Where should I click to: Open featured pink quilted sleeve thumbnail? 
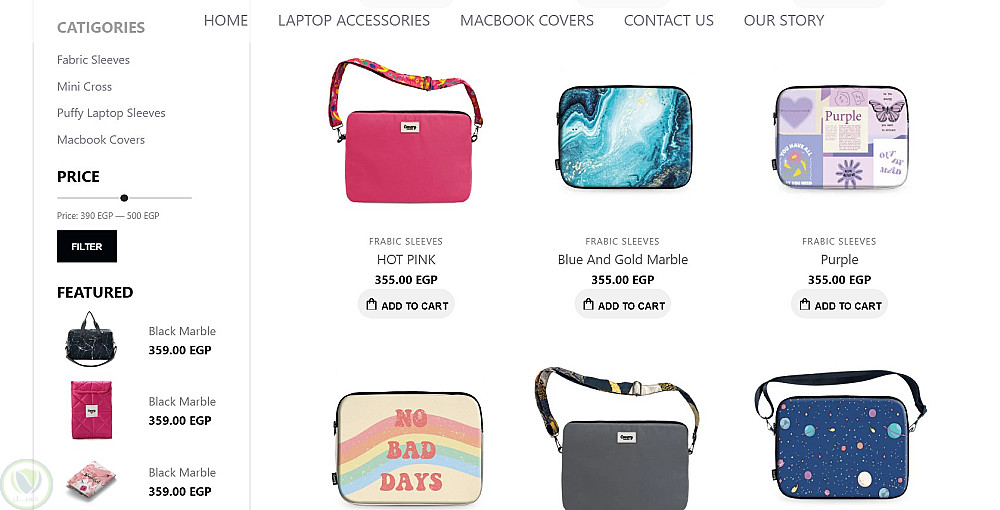(91, 410)
